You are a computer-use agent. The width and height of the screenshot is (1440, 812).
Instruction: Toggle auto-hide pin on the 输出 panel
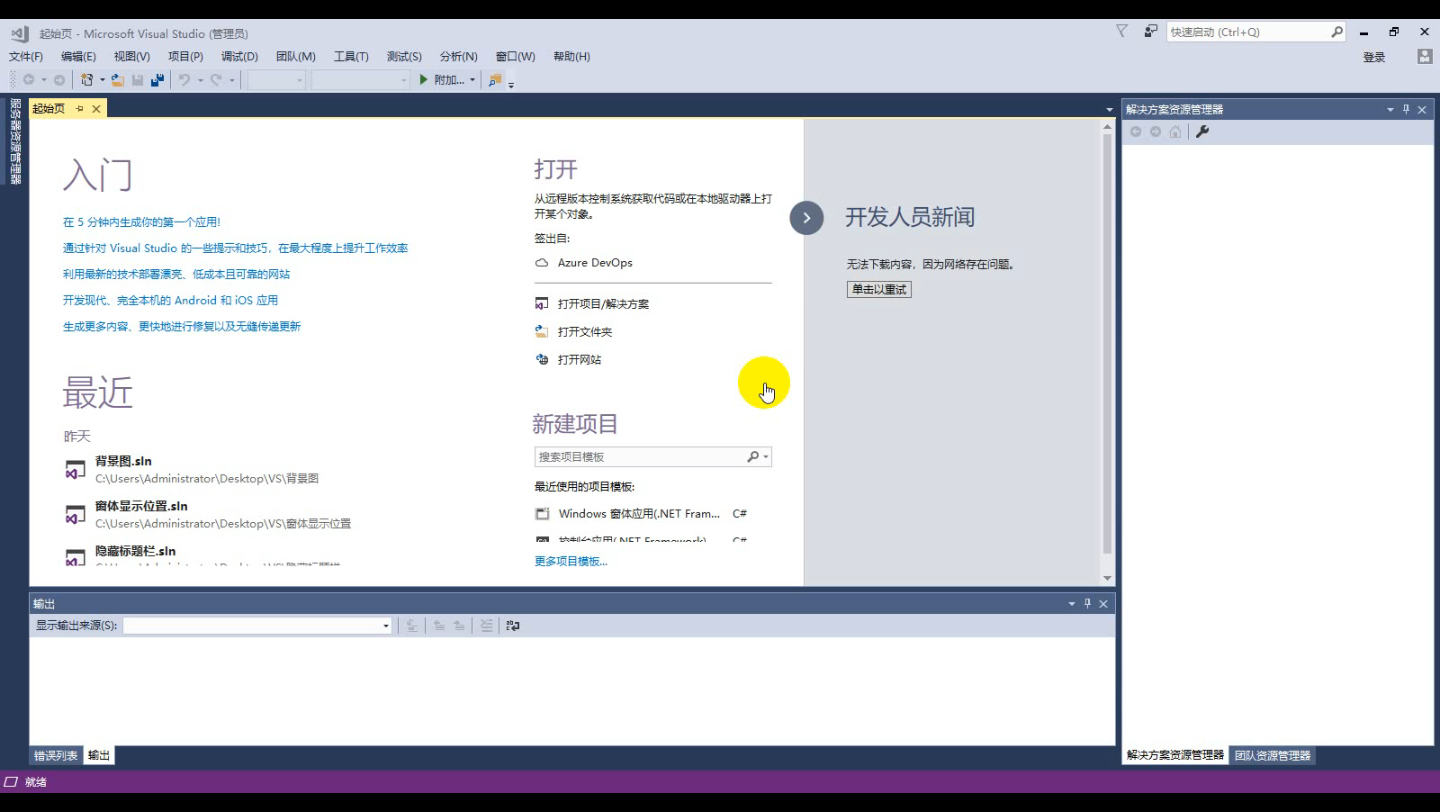[x=1087, y=603]
